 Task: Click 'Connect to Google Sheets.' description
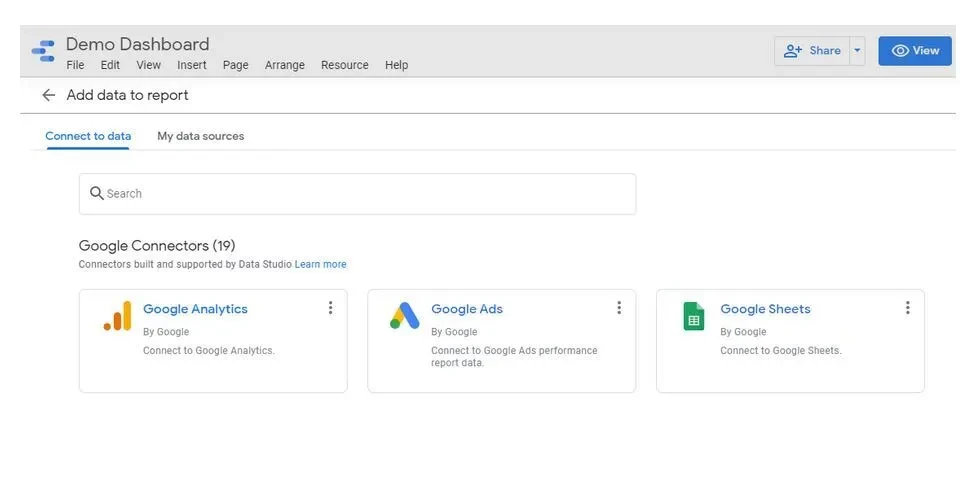[x=781, y=350]
